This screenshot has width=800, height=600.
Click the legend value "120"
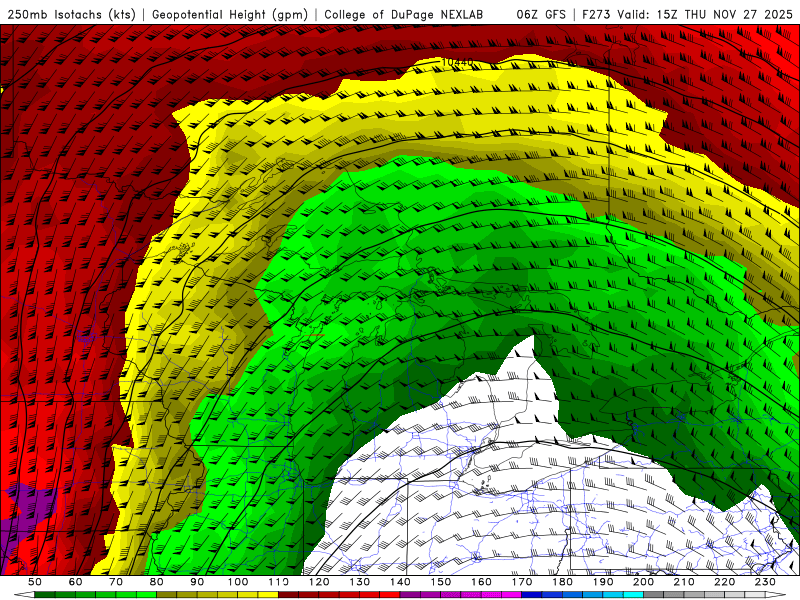point(319,582)
